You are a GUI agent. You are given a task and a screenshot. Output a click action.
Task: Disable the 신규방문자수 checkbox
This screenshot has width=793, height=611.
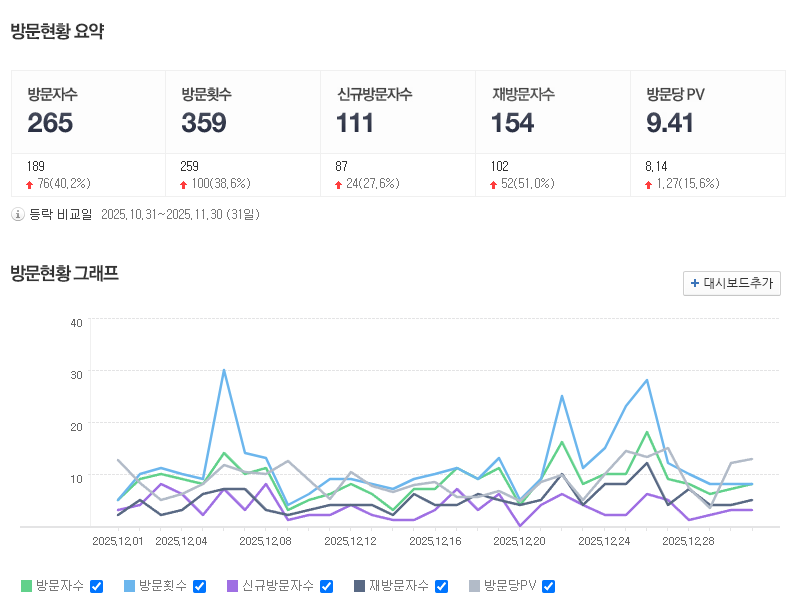click(x=326, y=586)
